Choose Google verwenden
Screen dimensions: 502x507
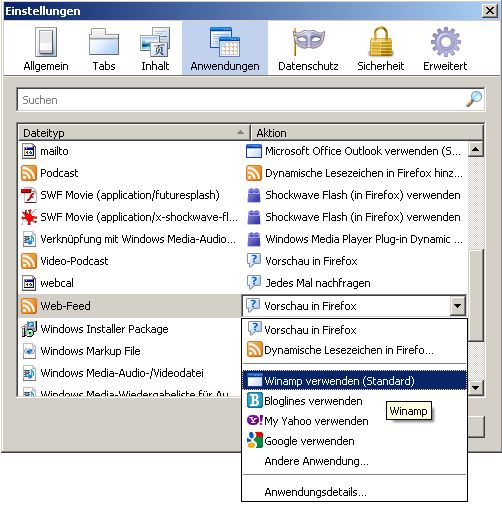click(354, 441)
